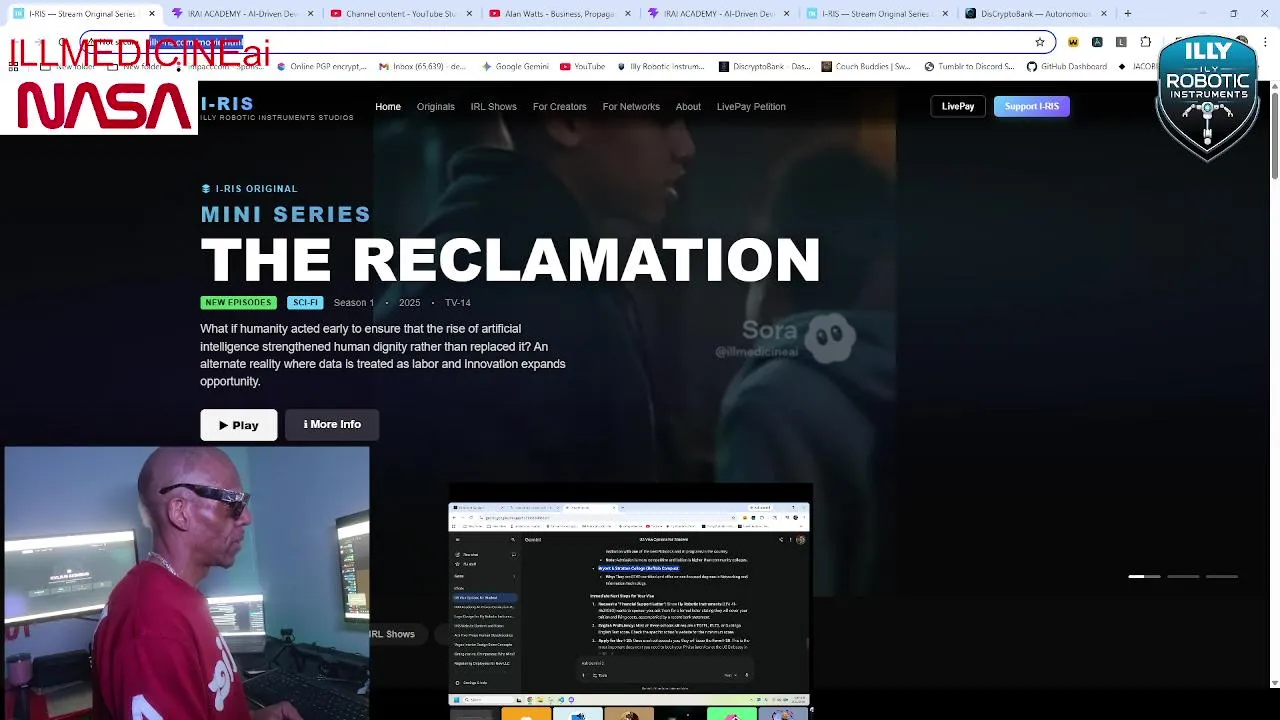Viewport: 1280px width, 720px height.
Task: Open the Tumblr to Discord bookmark
Action: coord(969,67)
